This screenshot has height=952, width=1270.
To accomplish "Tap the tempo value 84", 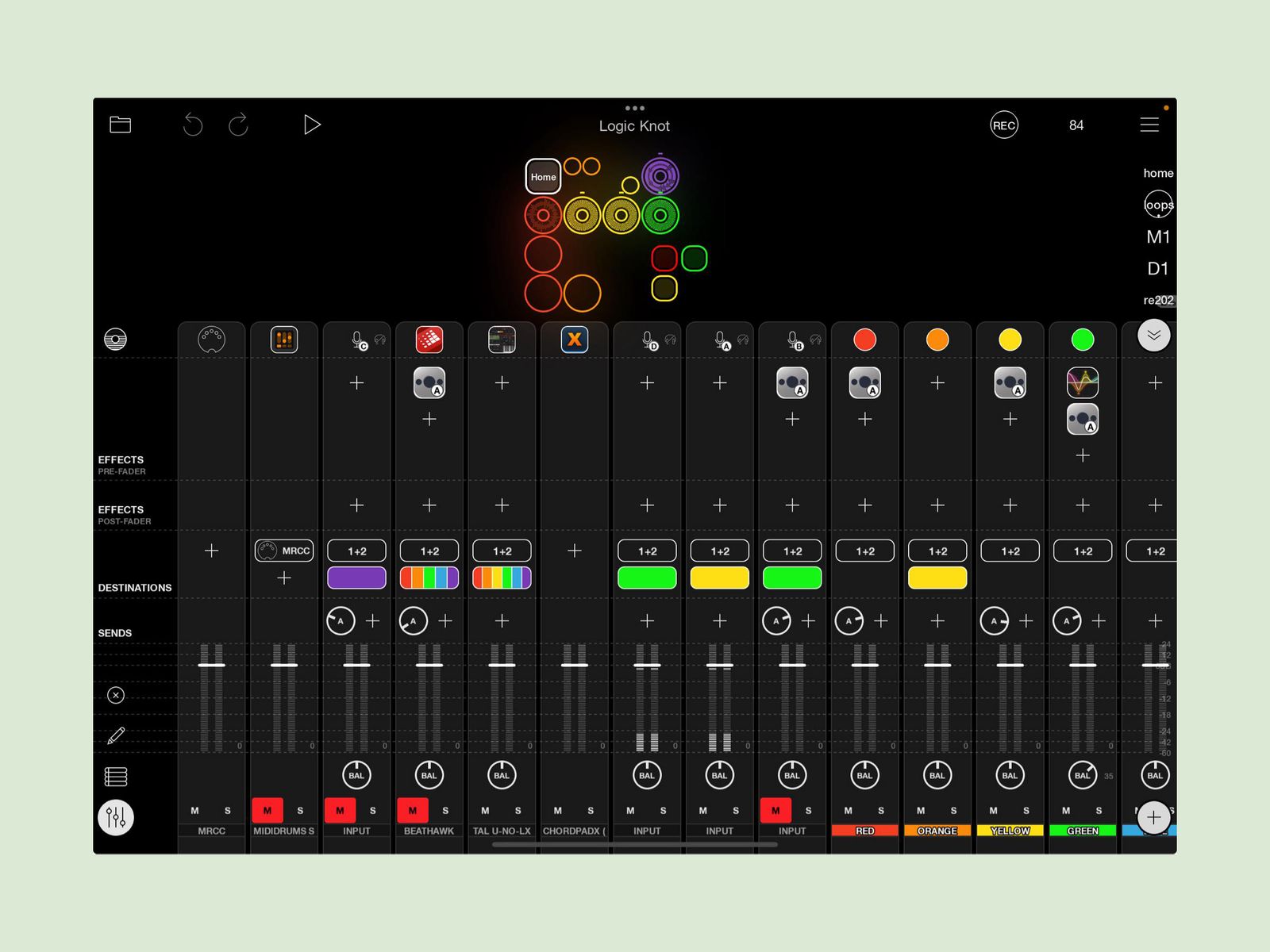I will (x=1076, y=125).
